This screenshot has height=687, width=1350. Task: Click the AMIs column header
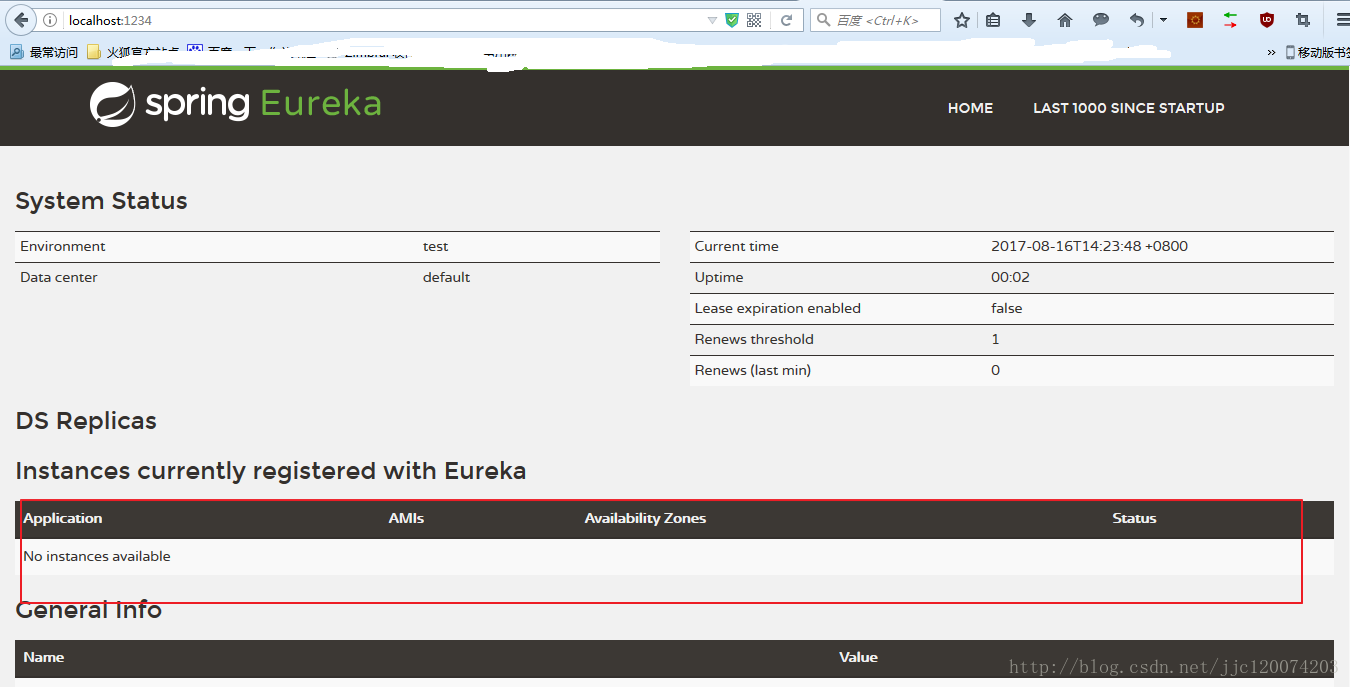pyautogui.click(x=406, y=518)
